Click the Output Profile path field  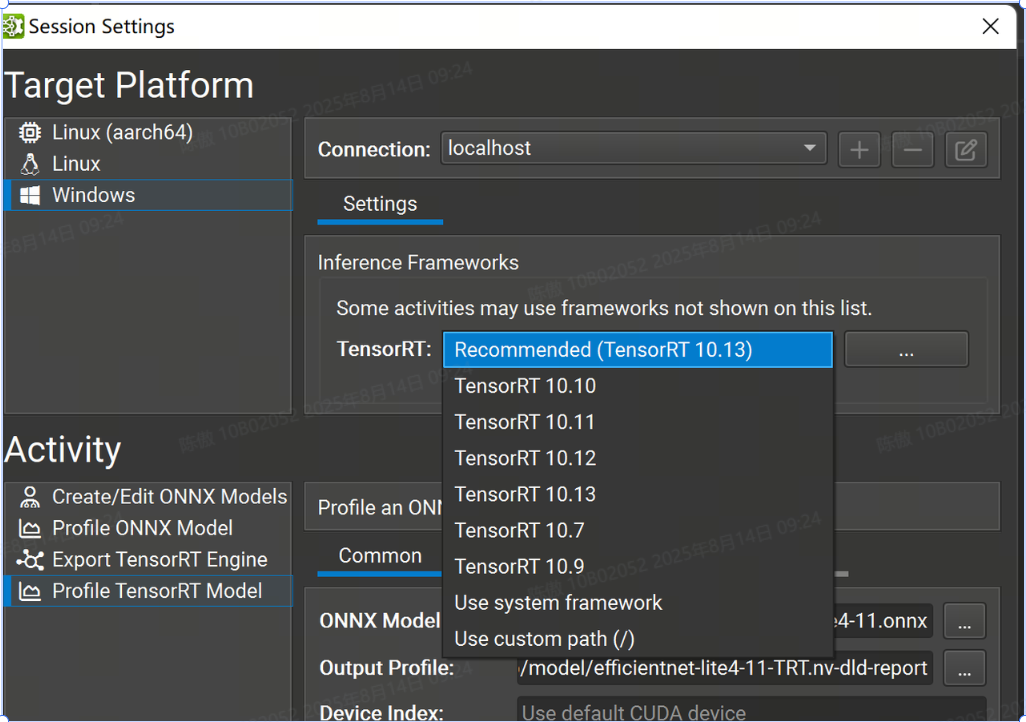click(x=725, y=668)
